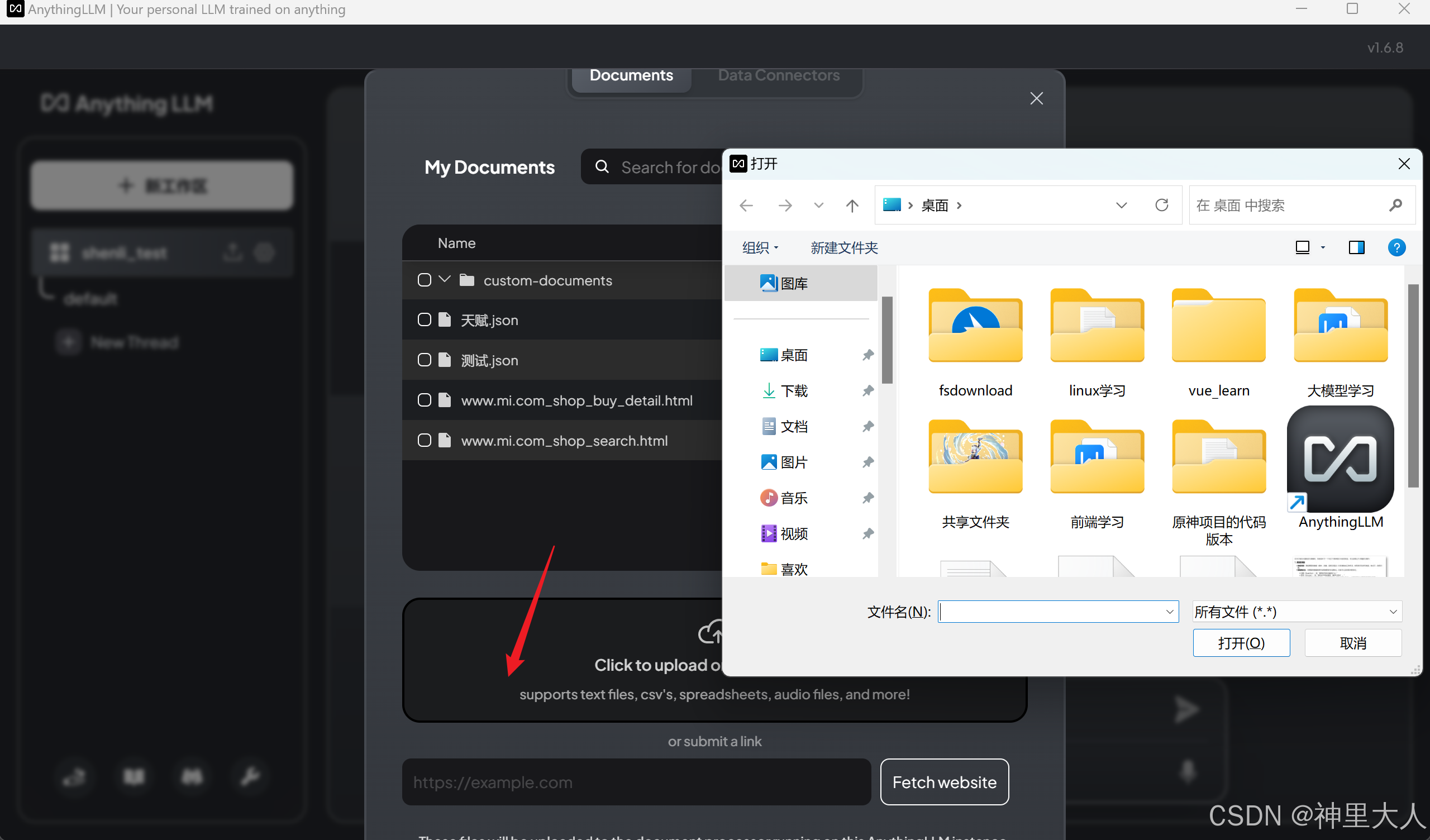Tick the www.mi.com_shop_search.html checkbox
The width and height of the screenshot is (1430, 840).
pyautogui.click(x=424, y=441)
